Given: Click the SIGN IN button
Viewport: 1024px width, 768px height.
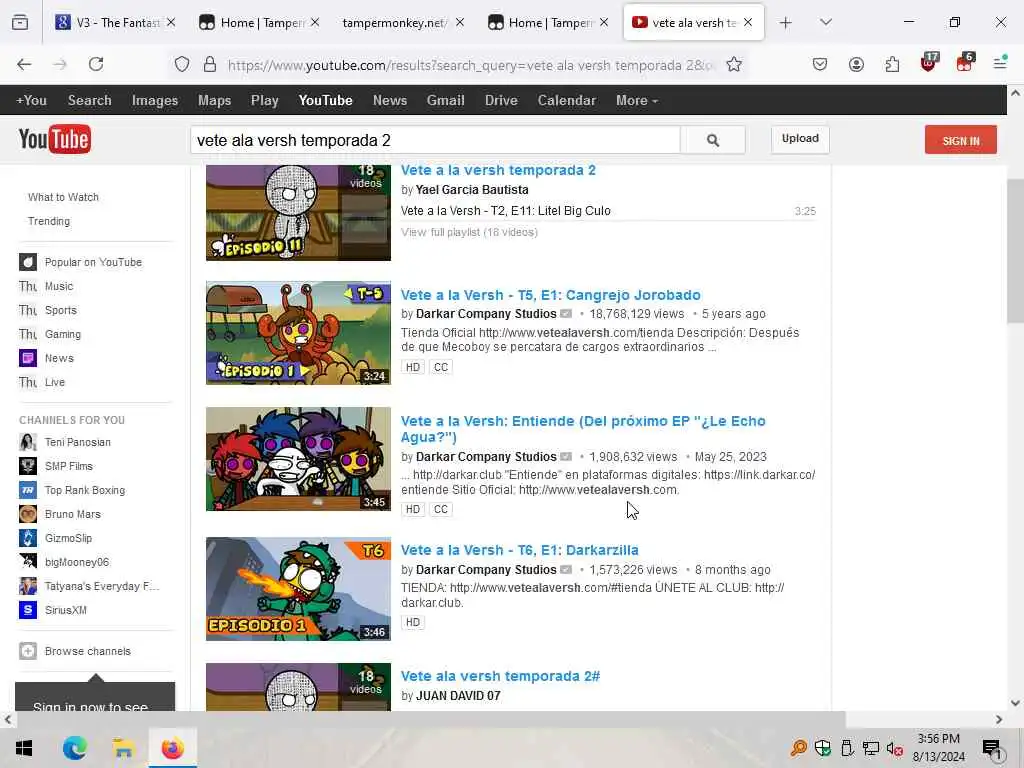Looking at the screenshot, I should 961,140.
